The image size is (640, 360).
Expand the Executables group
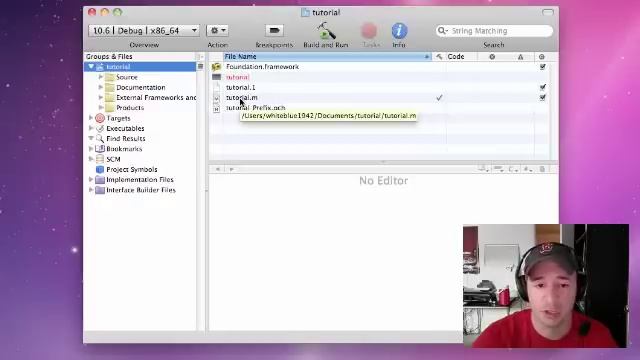click(91, 128)
